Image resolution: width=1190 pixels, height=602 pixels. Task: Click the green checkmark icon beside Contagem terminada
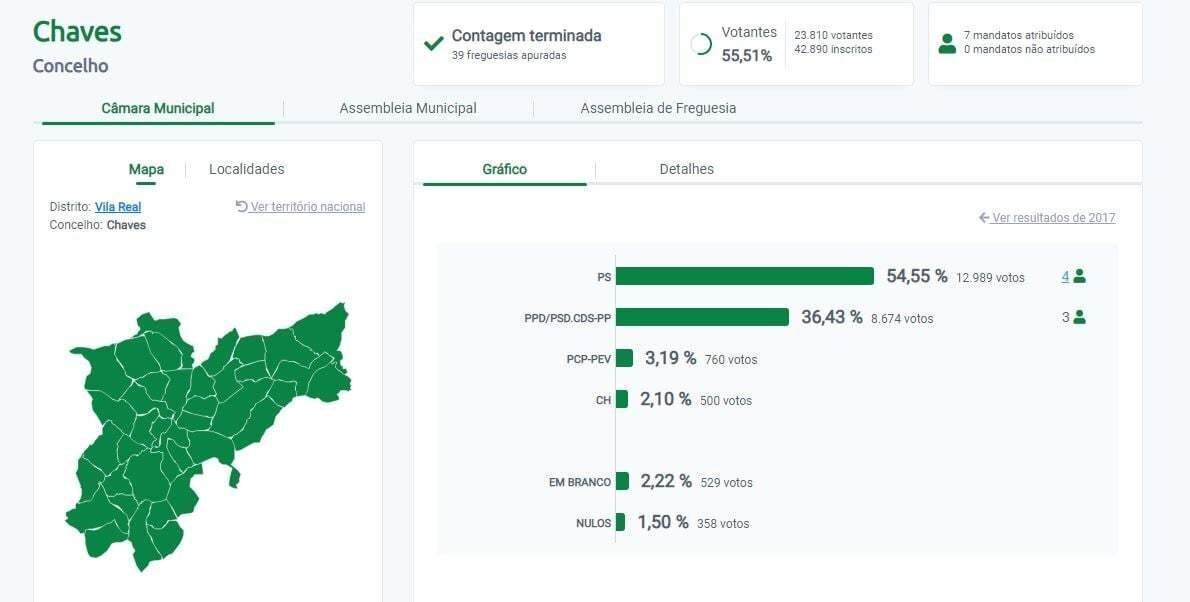pyautogui.click(x=433, y=44)
